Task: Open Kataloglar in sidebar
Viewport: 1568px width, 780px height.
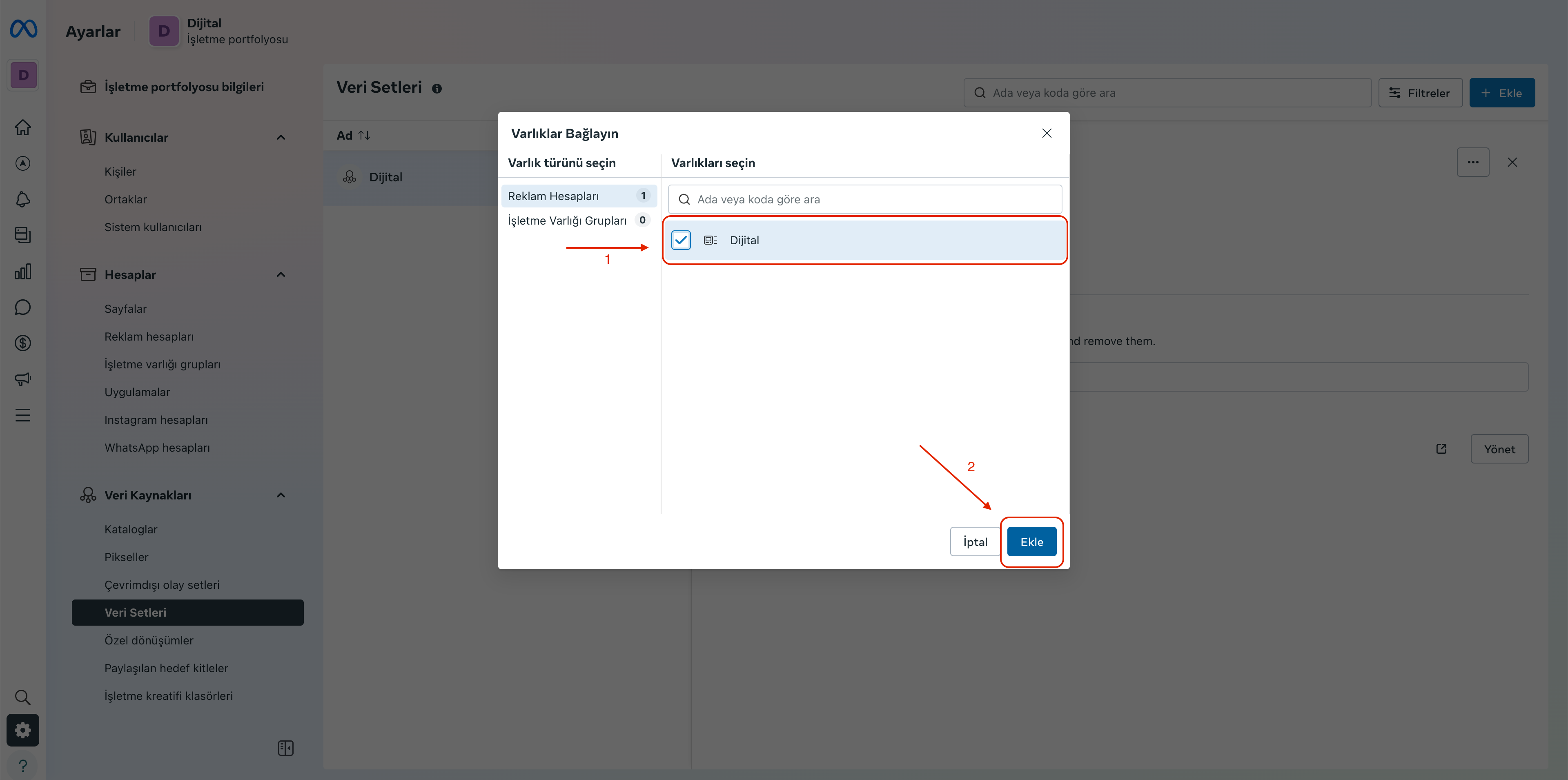Action: coord(131,529)
